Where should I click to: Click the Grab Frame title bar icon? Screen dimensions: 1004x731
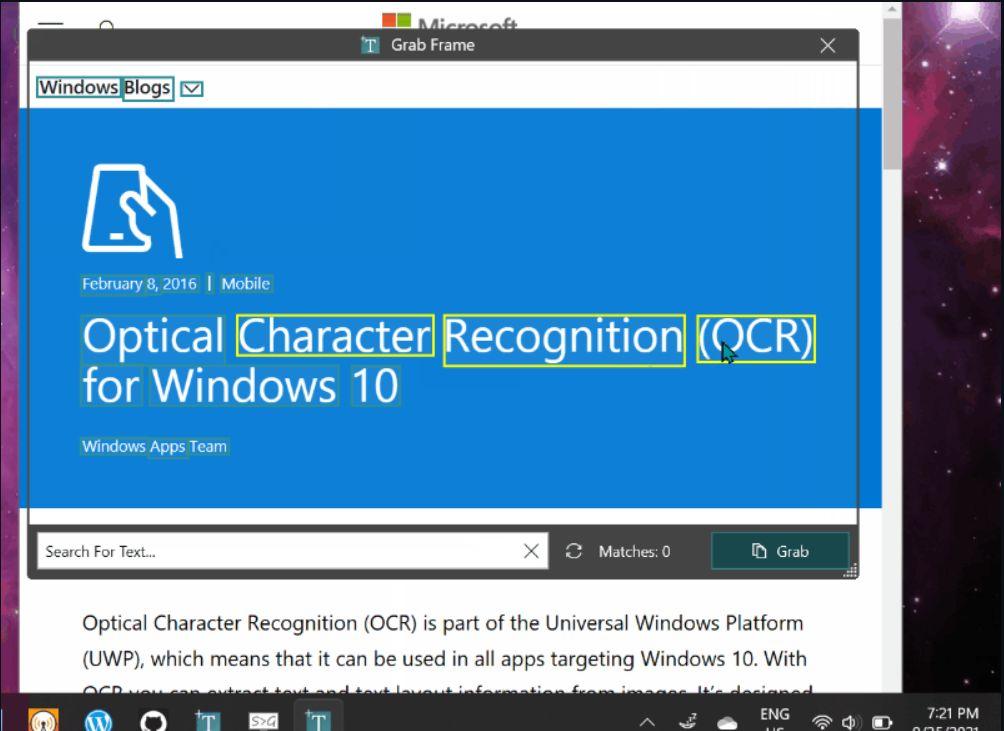click(370, 45)
